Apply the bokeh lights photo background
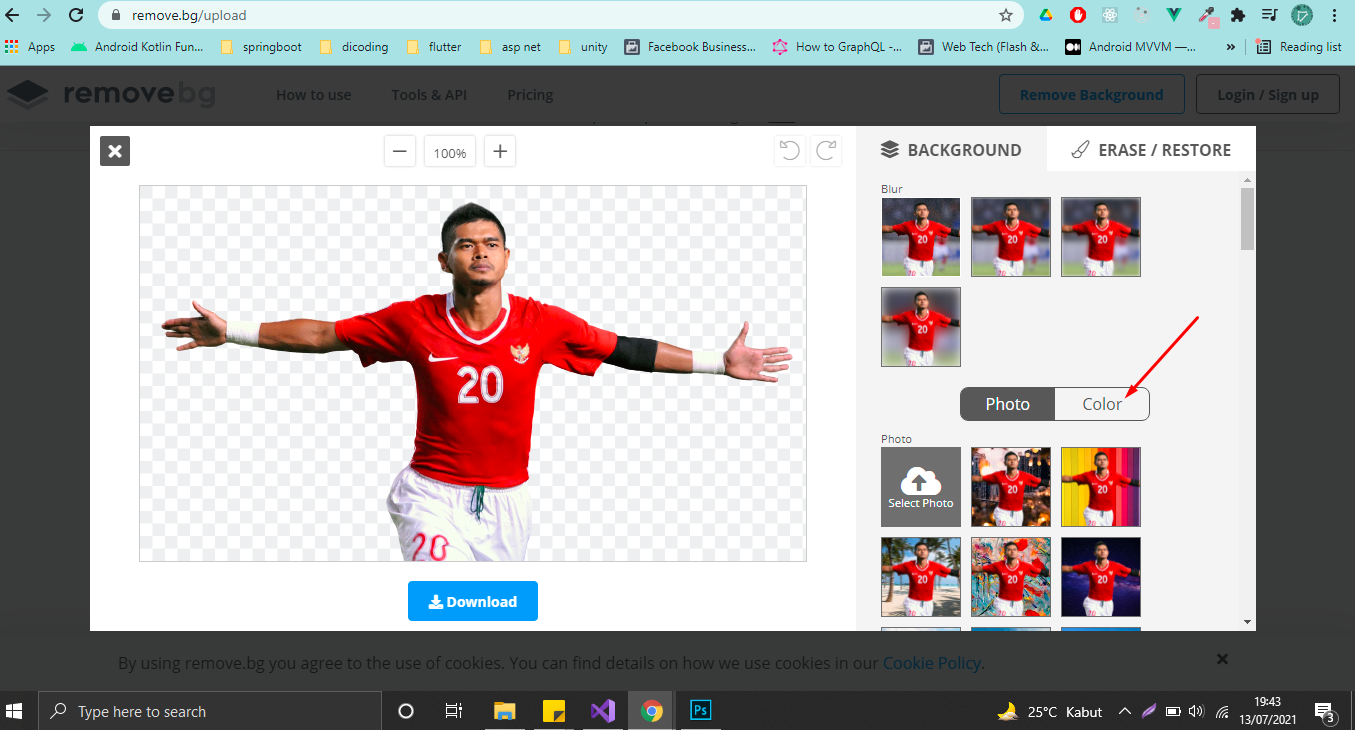 pos(1011,487)
